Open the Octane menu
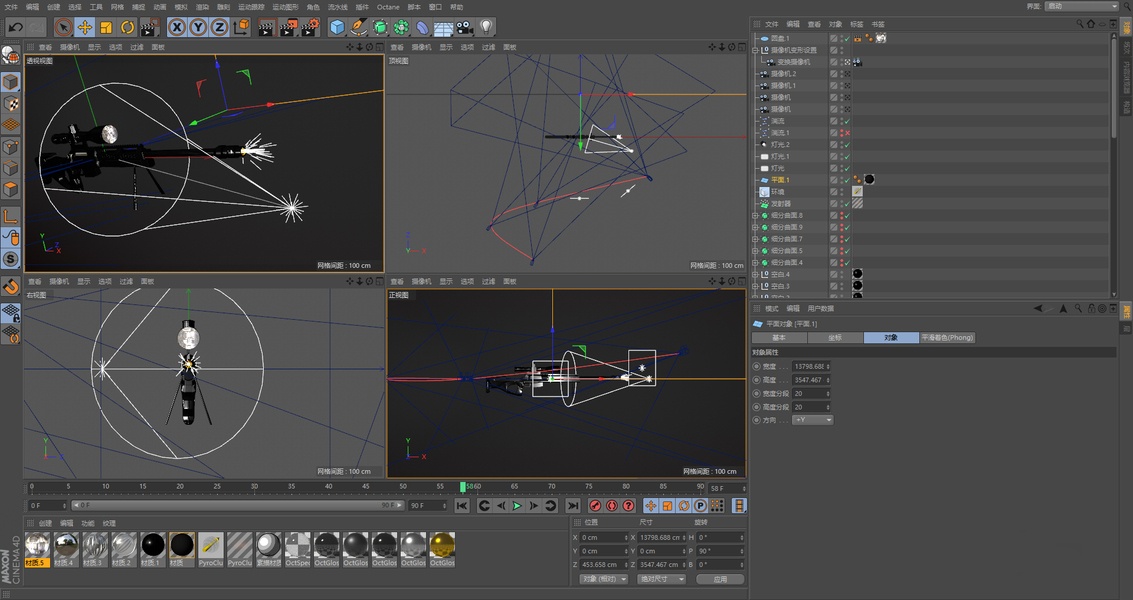The image size is (1133, 600). [388, 7]
